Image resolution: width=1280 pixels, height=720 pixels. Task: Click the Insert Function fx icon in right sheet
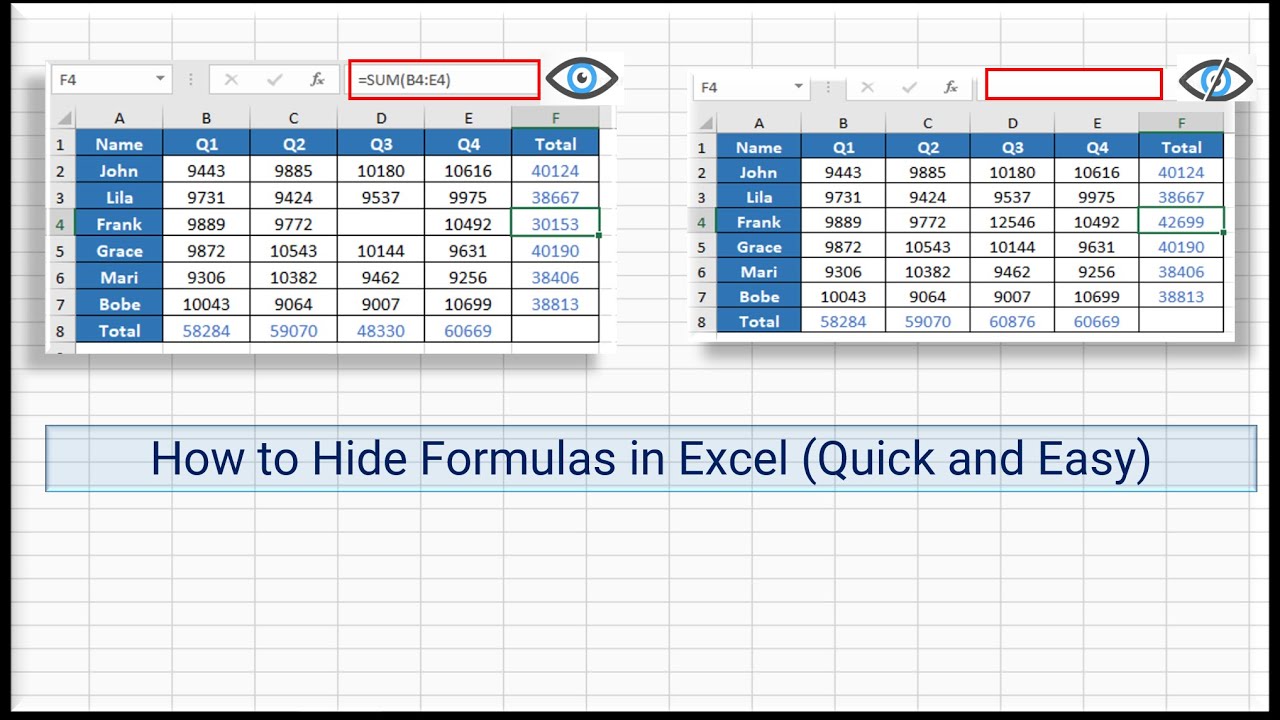coord(951,88)
